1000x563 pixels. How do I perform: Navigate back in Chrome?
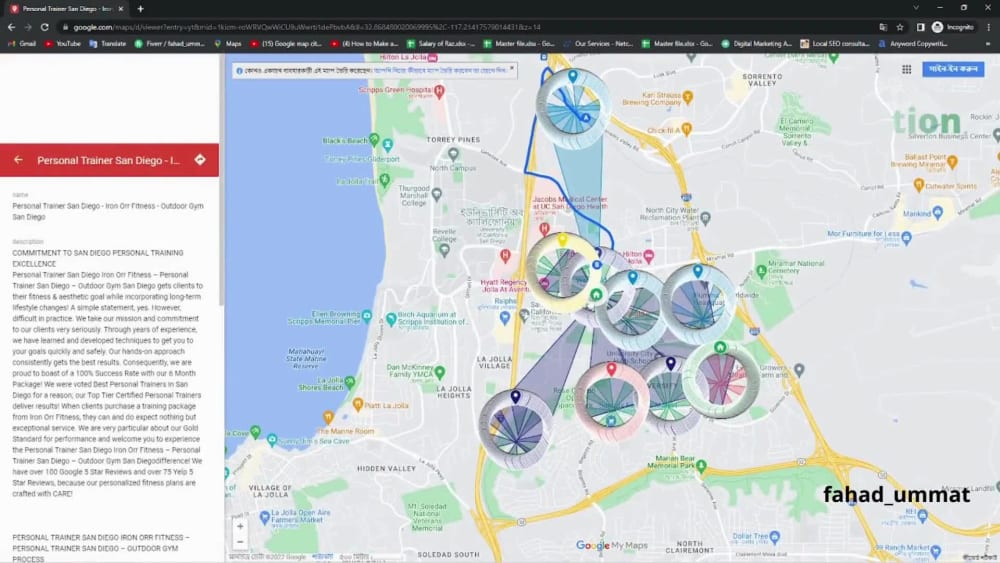pos(11,27)
